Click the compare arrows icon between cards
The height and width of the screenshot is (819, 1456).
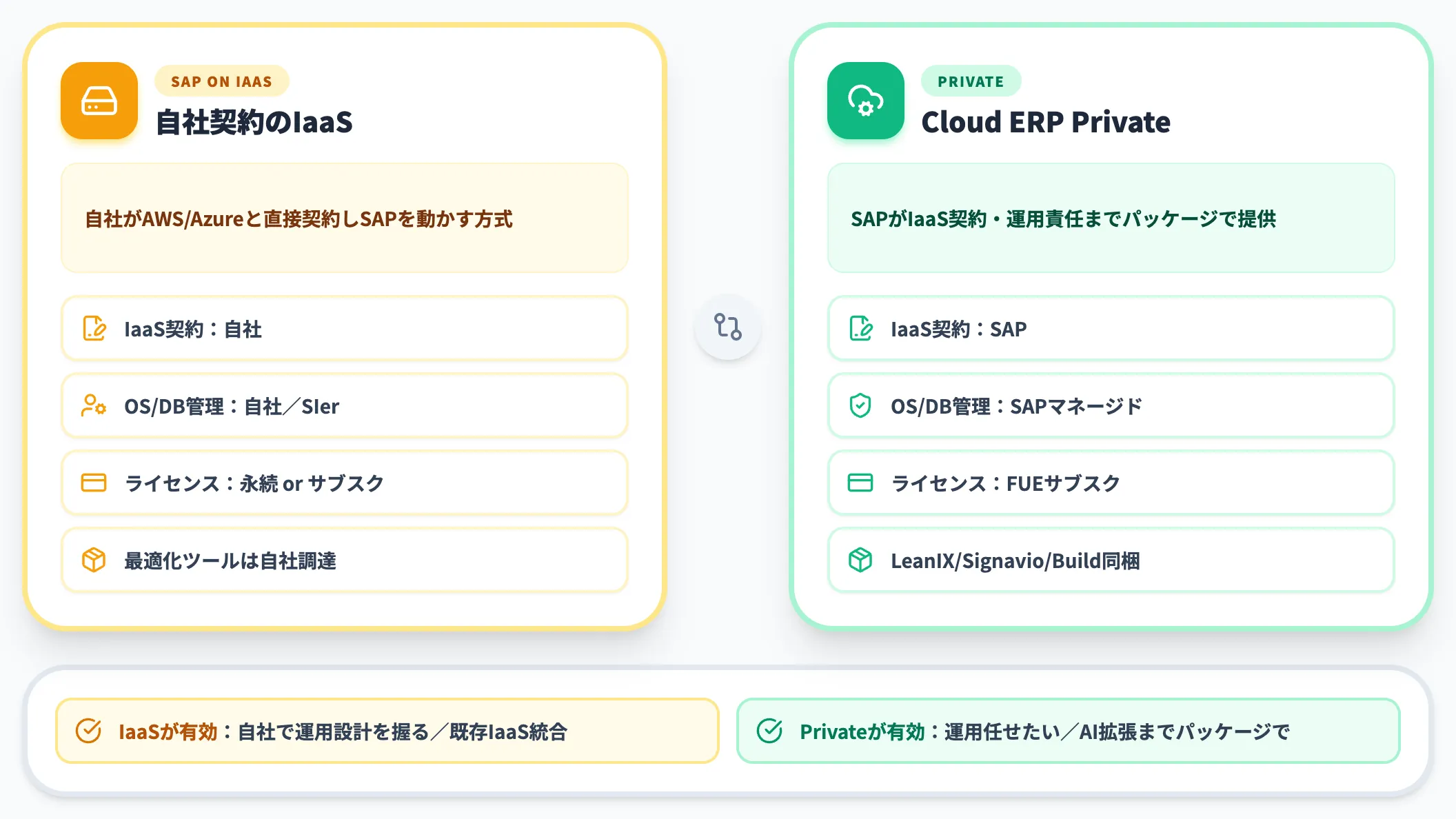pyautogui.click(x=728, y=327)
